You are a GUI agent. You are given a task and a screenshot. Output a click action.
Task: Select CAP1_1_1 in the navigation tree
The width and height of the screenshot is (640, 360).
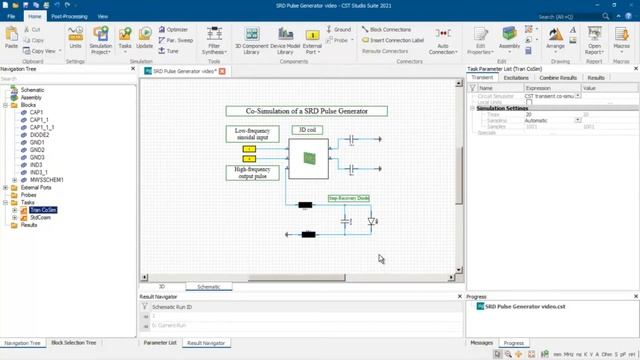42,127
